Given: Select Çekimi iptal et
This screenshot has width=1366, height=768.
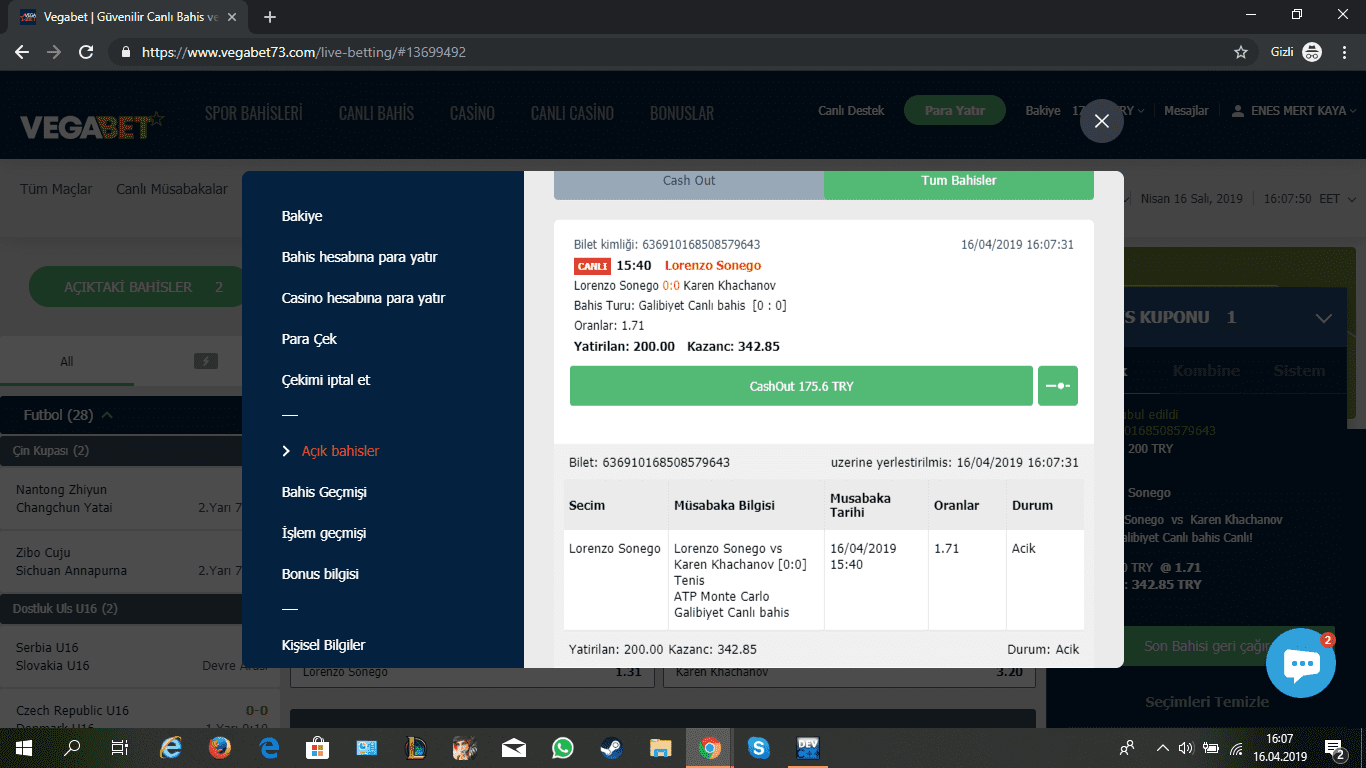Looking at the screenshot, I should 326,380.
